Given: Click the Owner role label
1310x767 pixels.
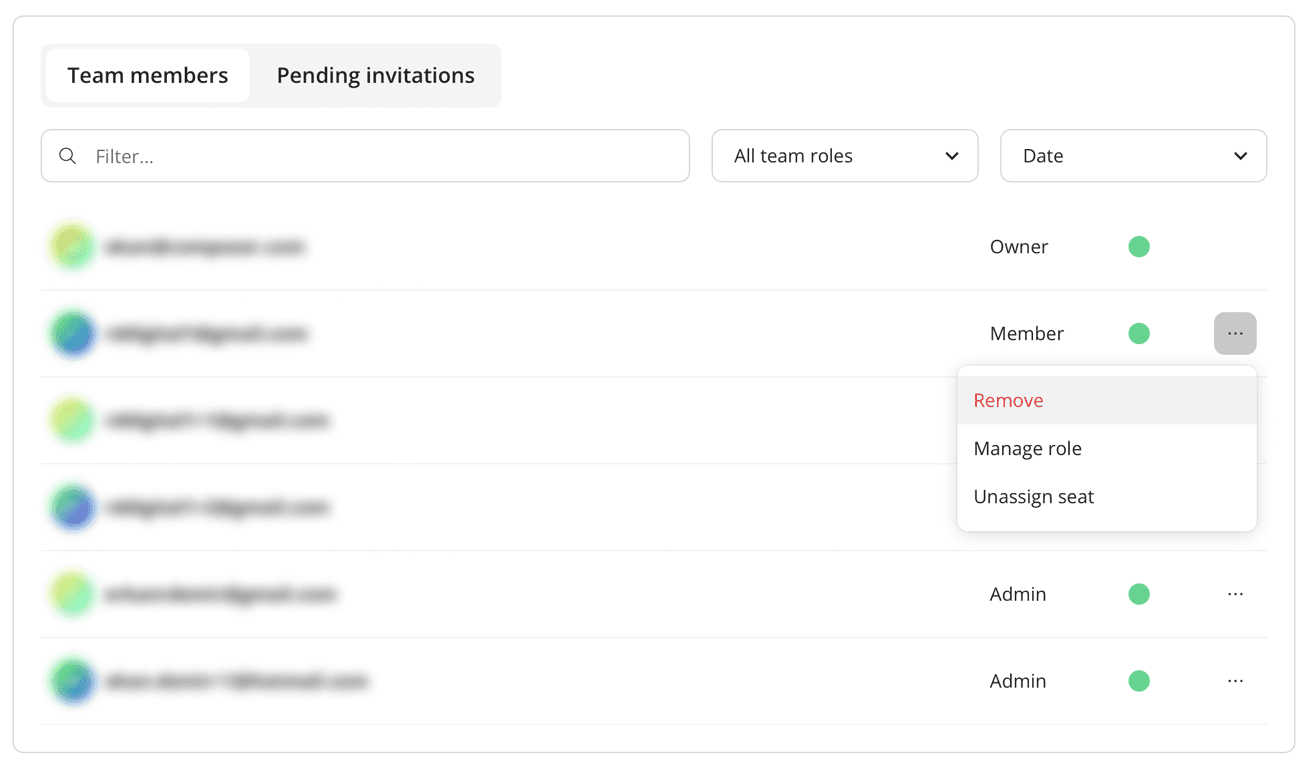Looking at the screenshot, I should click(1018, 247).
